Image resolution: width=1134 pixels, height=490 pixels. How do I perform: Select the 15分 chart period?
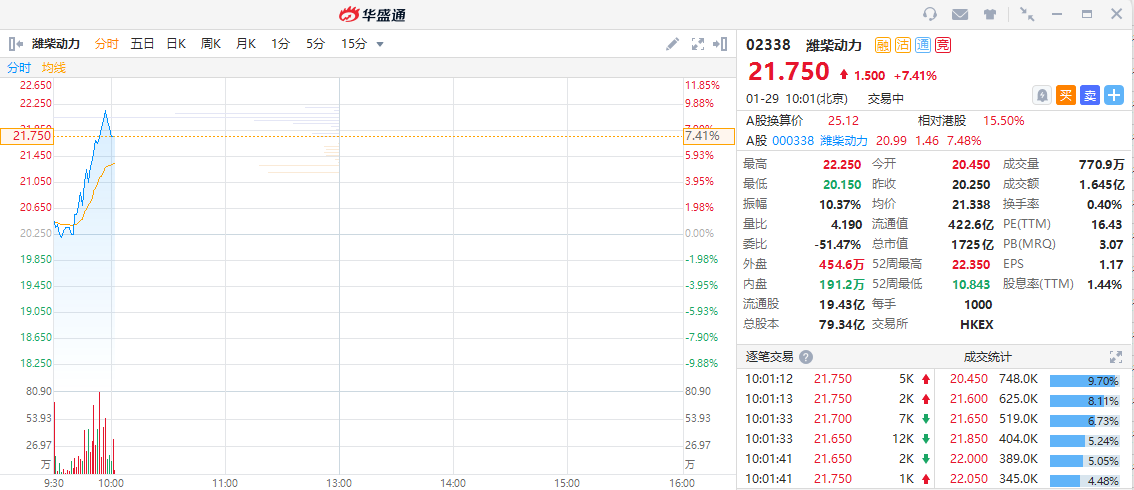(x=354, y=44)
